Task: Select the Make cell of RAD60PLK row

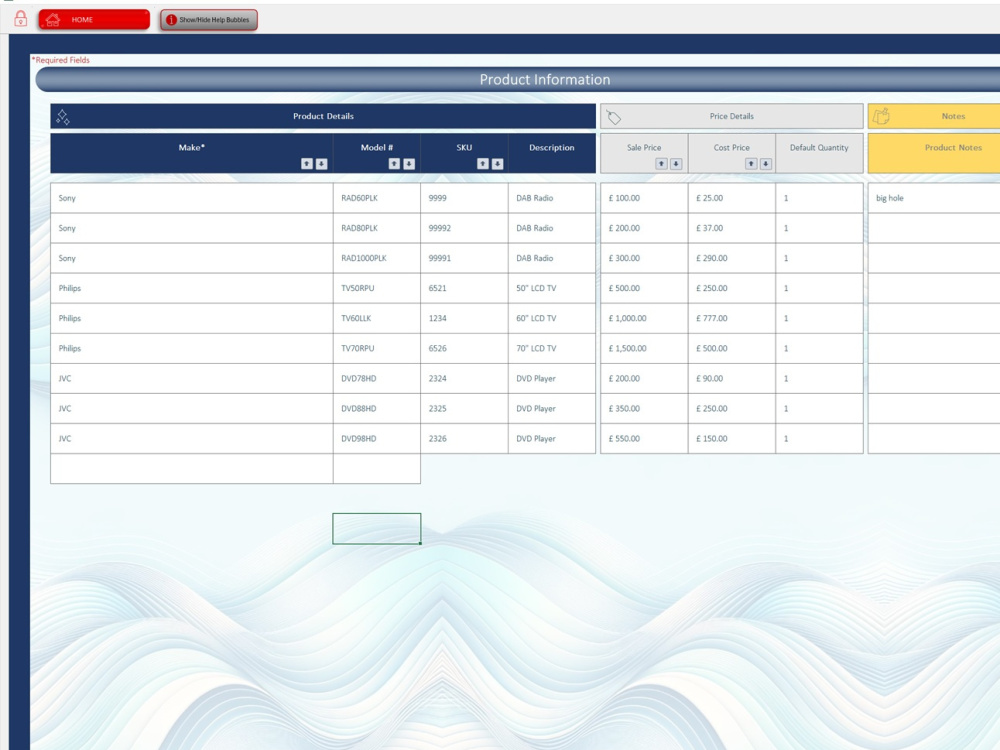Action: (191, 198)
